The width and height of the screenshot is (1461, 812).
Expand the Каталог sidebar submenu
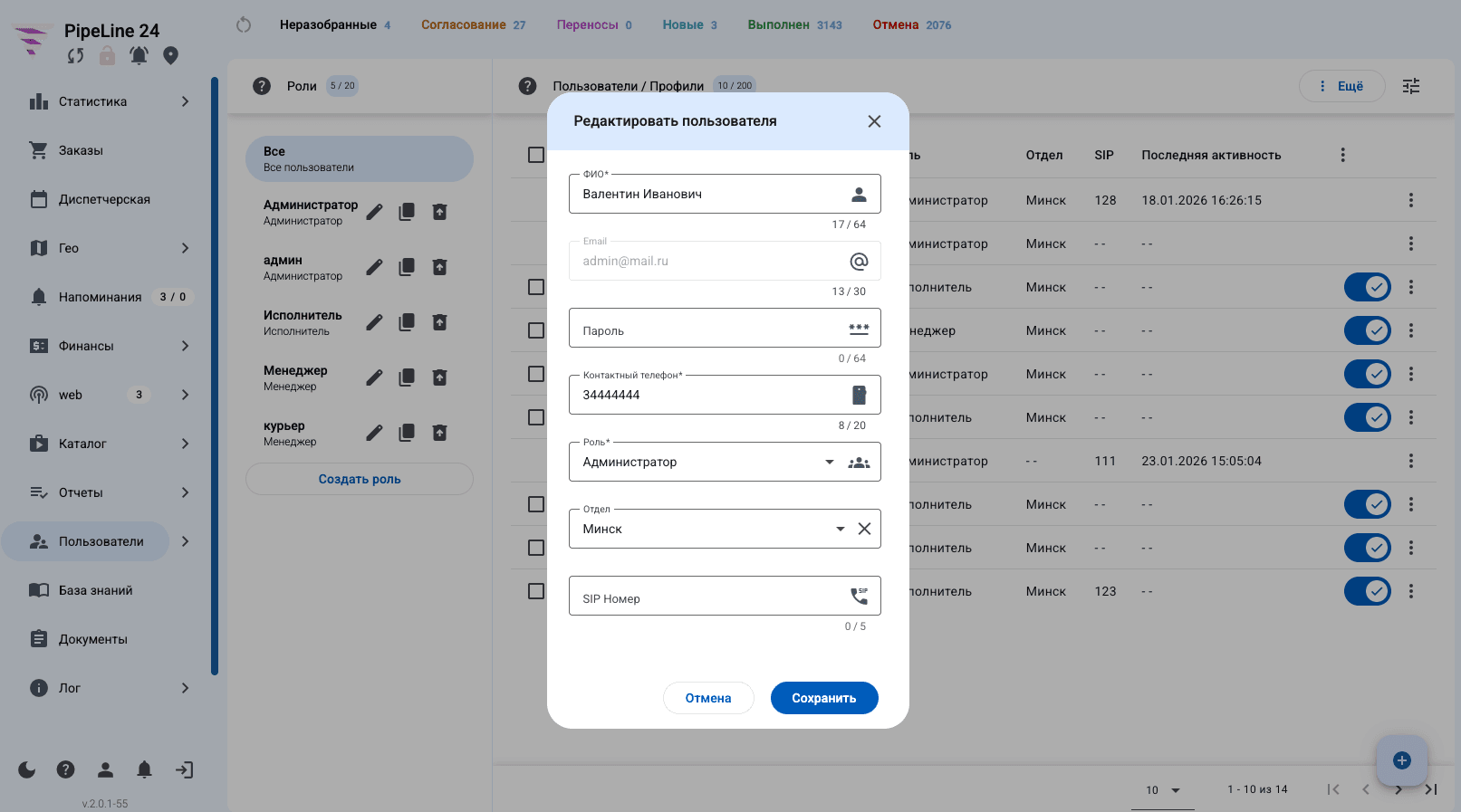(x=185, y=444)
